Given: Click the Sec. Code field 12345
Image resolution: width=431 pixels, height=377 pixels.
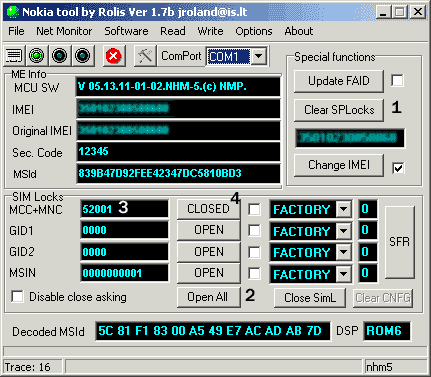Looking at the screenshot, I should (178, 152).
